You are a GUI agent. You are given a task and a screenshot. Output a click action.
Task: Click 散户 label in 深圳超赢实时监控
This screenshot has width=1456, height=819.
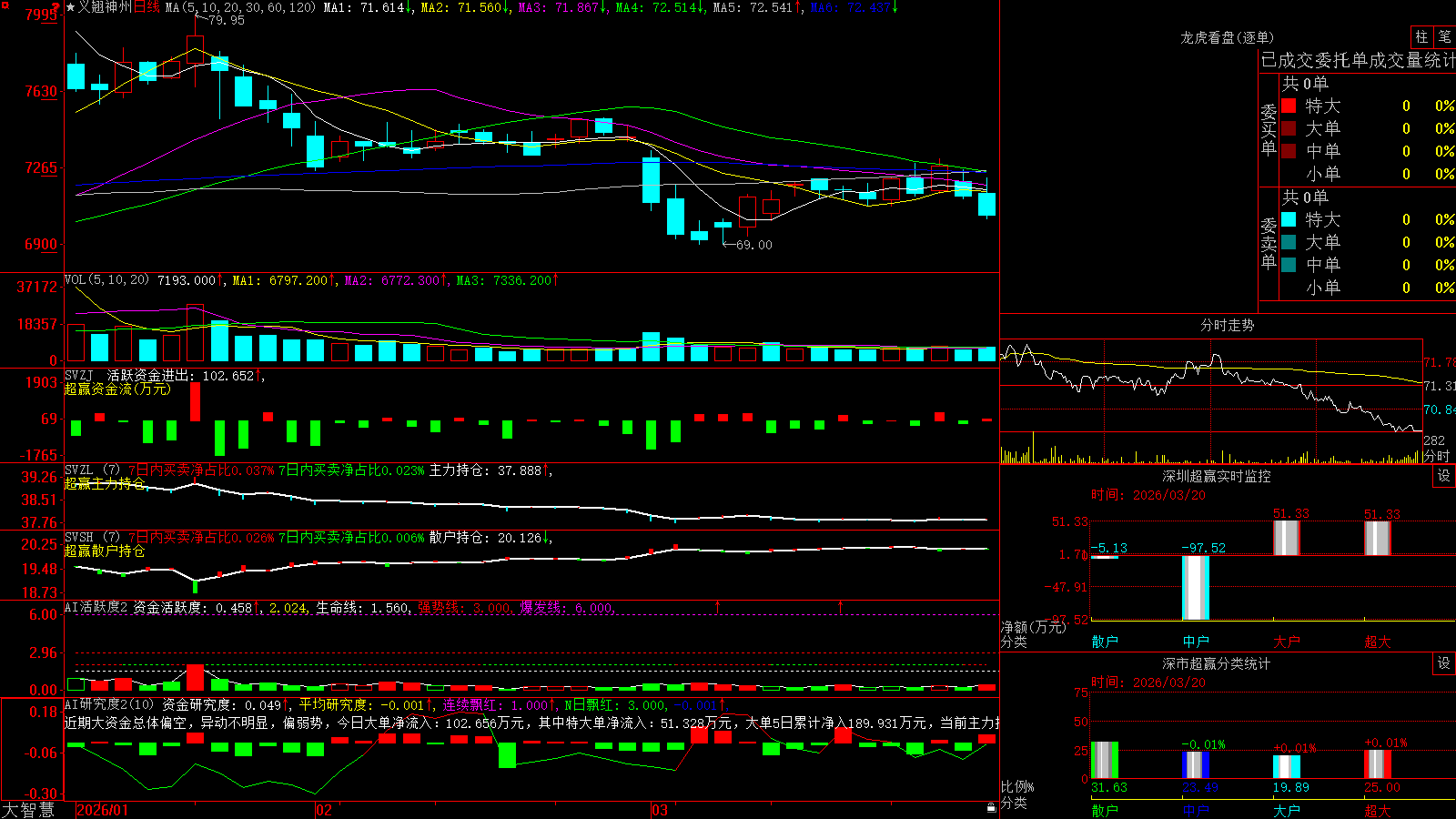(x=1105, y=642)
